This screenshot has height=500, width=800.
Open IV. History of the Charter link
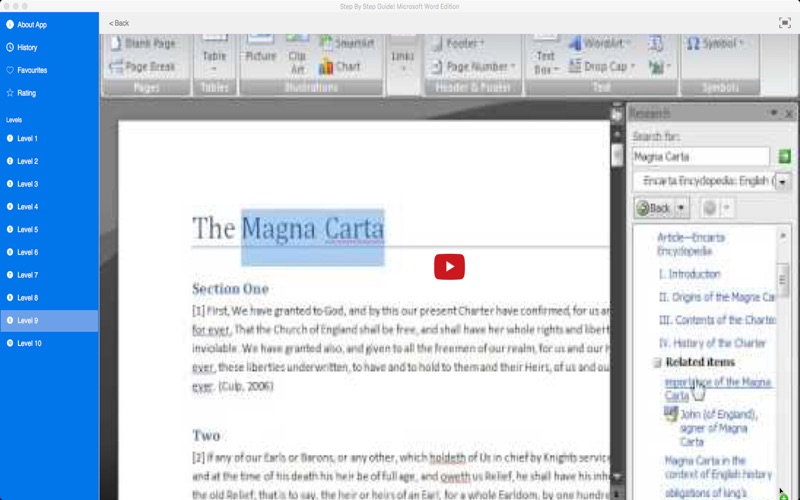[x=712, y=343]
